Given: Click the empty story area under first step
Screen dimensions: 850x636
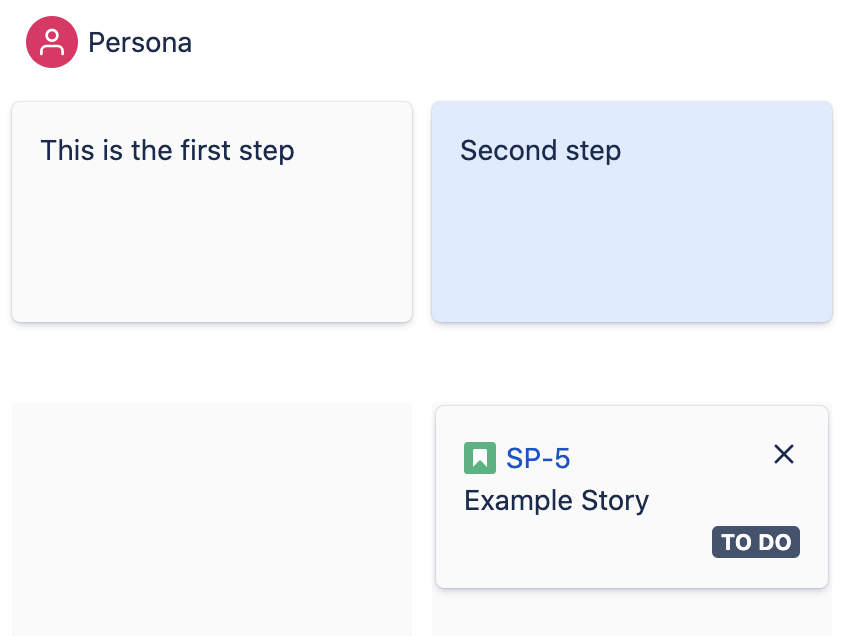Looking at the screenshot, I should (x=212, y=519).
